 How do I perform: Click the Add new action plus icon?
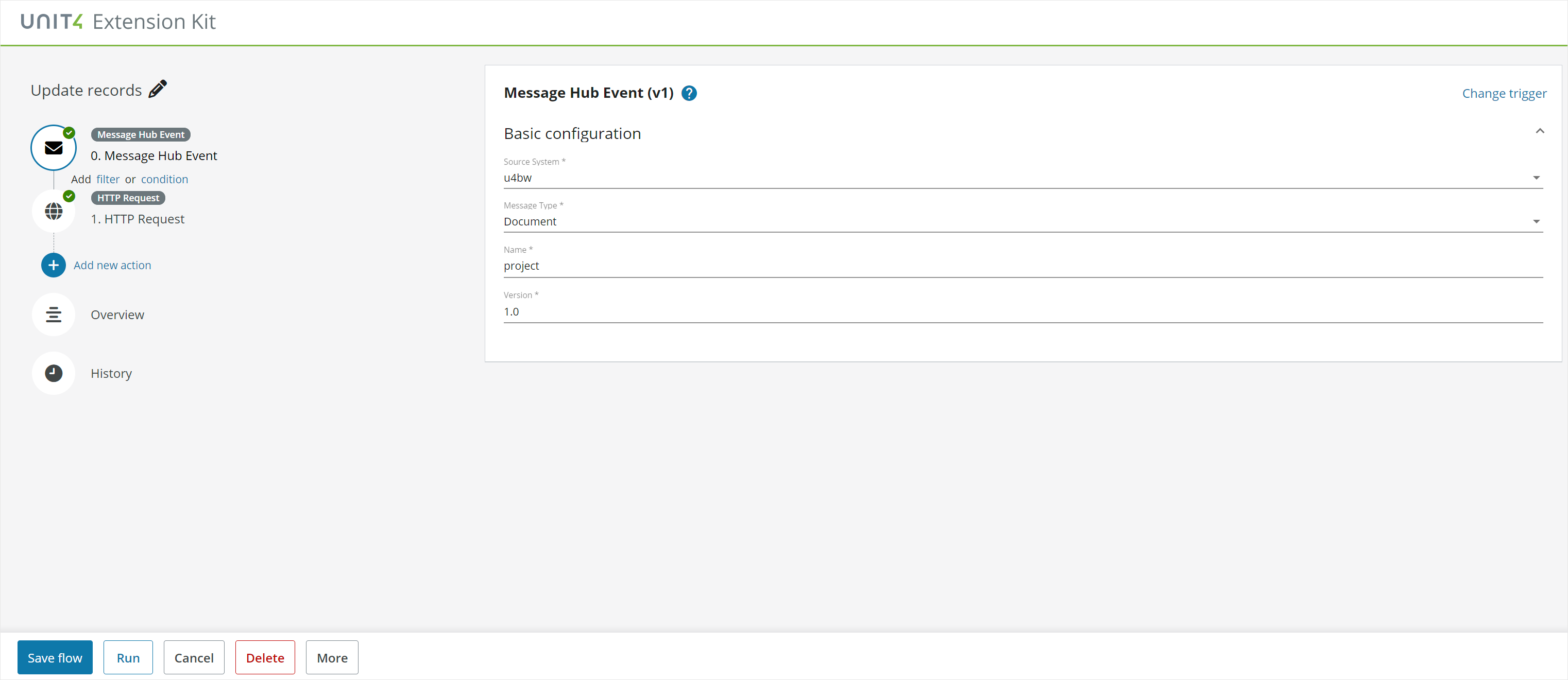[52, 265]
